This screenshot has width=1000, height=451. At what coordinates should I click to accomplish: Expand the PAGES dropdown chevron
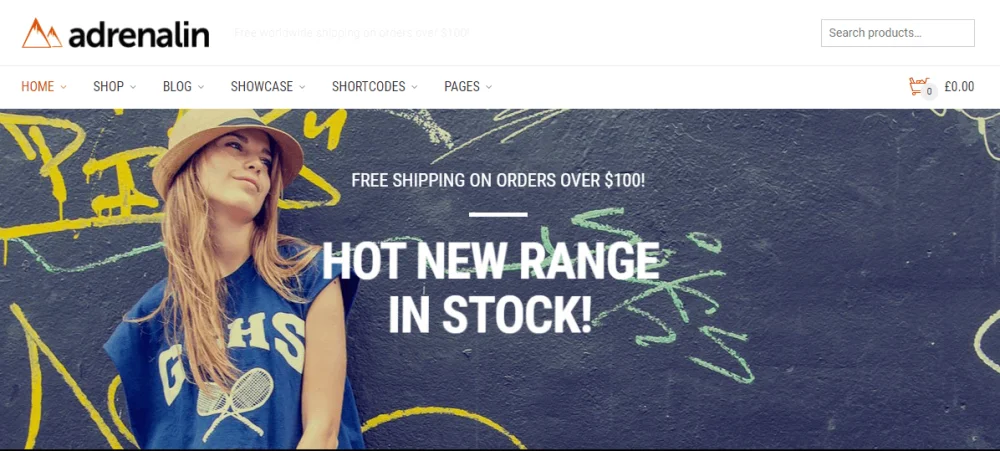pos(489,87)
